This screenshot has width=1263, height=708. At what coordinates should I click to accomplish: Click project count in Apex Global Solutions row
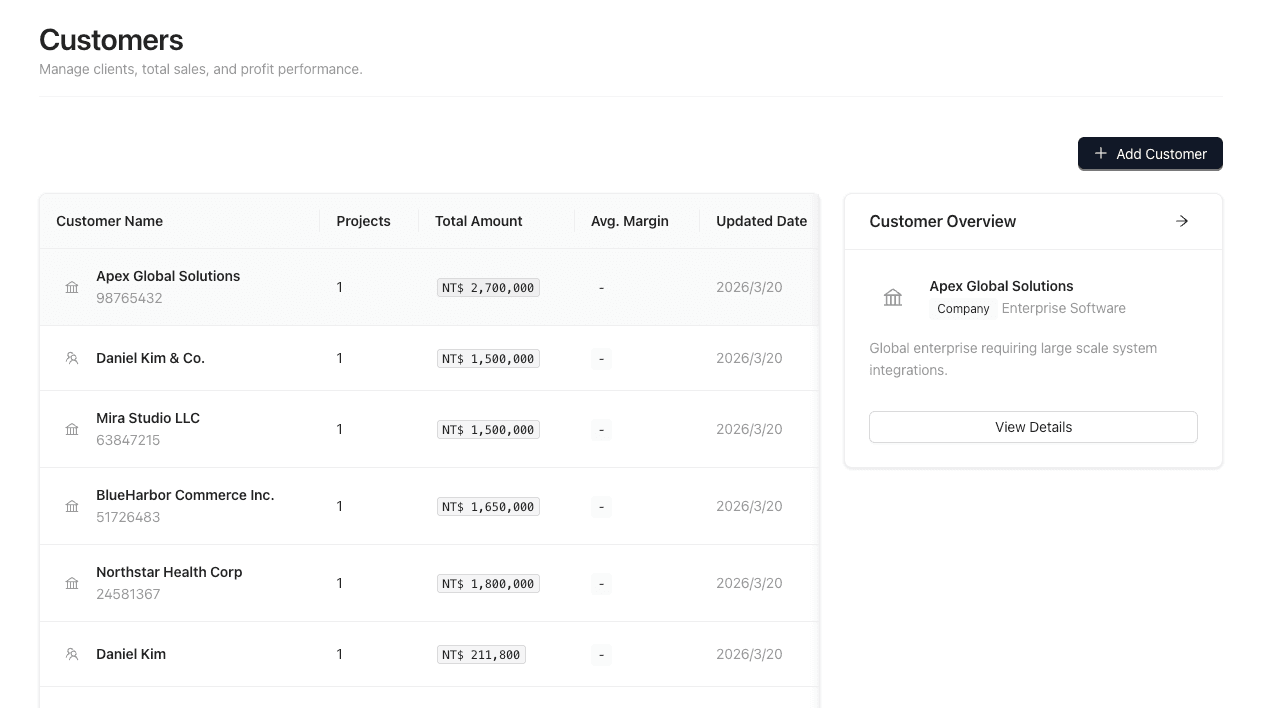click(340, 287)
